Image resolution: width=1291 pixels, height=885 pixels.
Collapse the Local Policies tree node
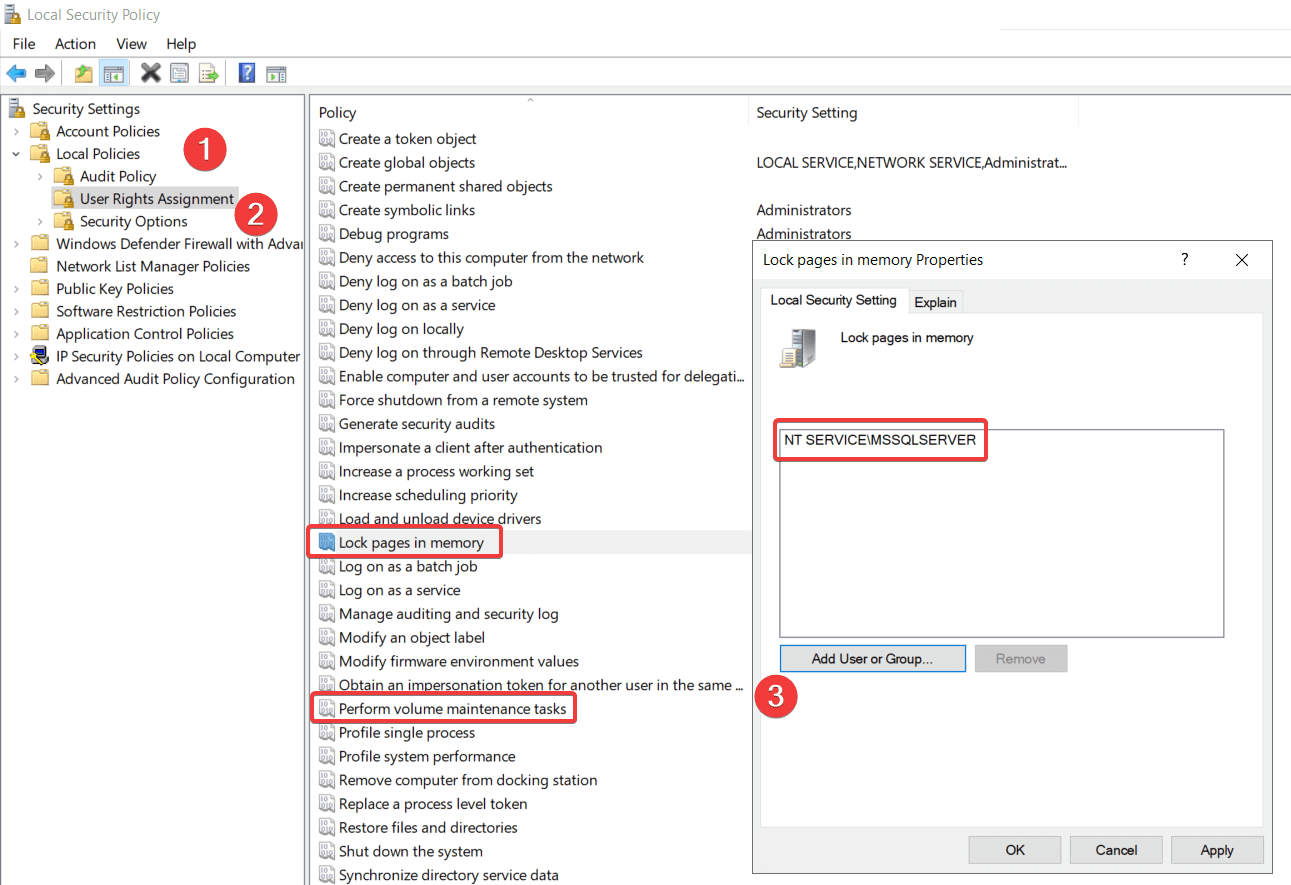point(16,154)
